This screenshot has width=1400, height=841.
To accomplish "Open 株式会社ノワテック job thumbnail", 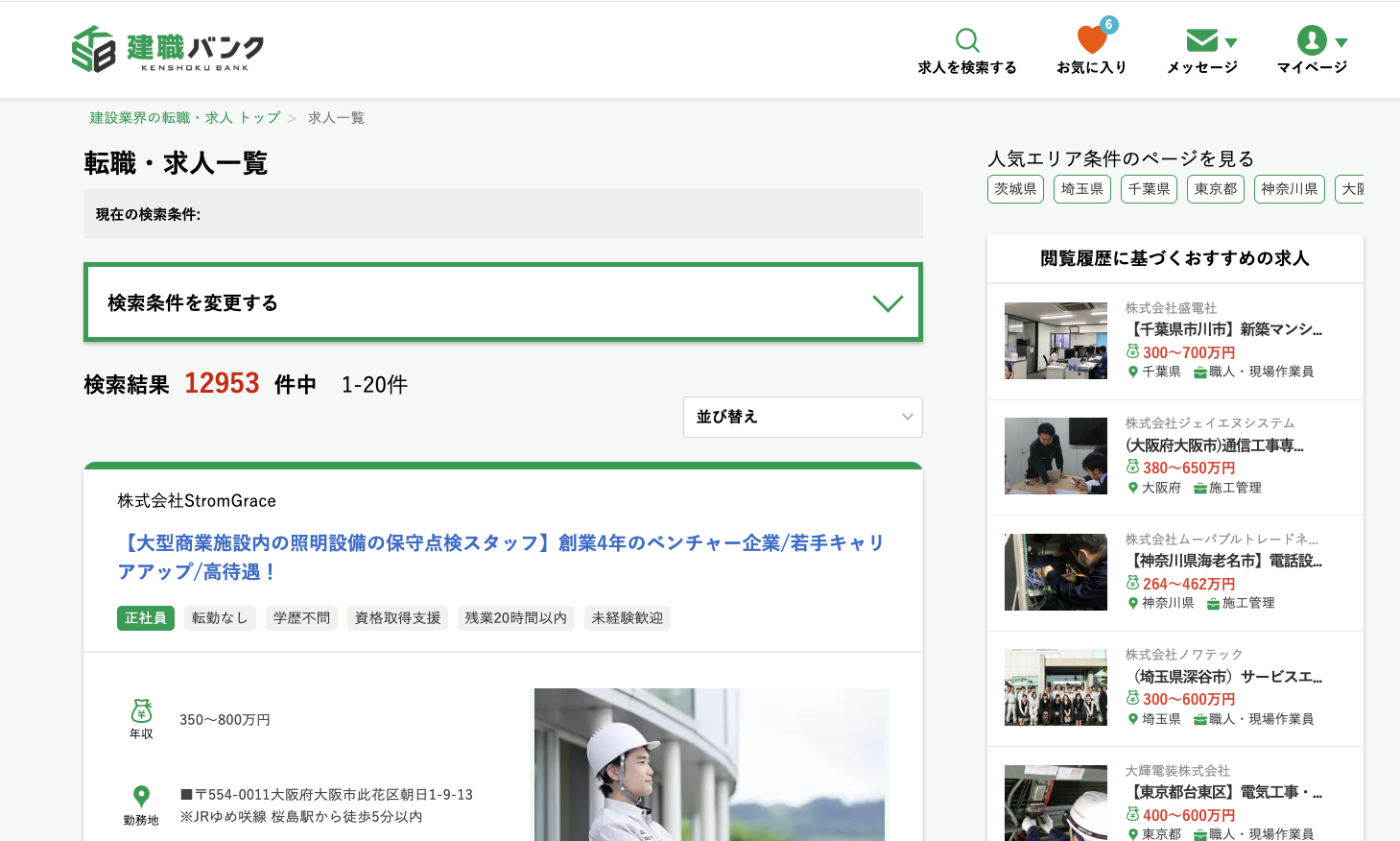I will click(1056, 687).
